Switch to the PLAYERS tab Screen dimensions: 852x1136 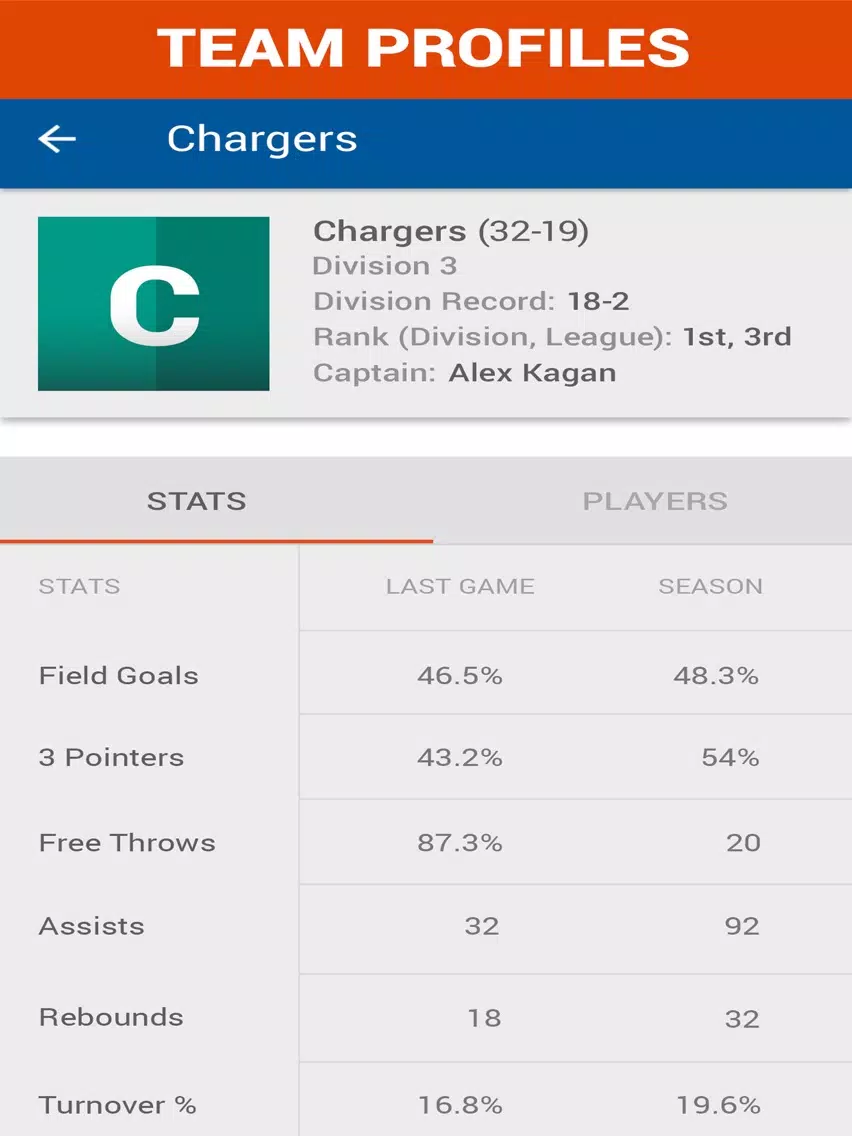(655, 501)
